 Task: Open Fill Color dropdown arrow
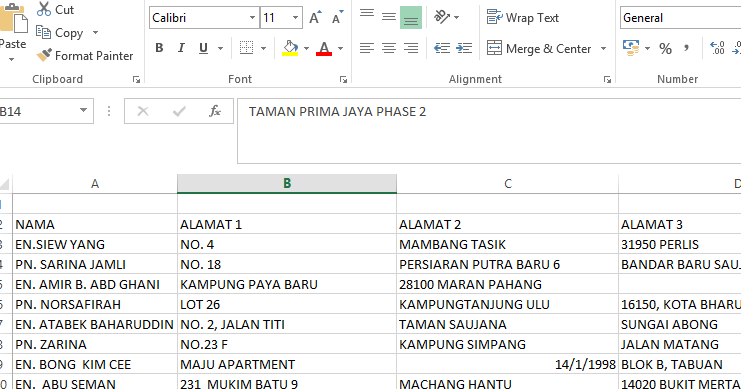(x=306, y=48)
